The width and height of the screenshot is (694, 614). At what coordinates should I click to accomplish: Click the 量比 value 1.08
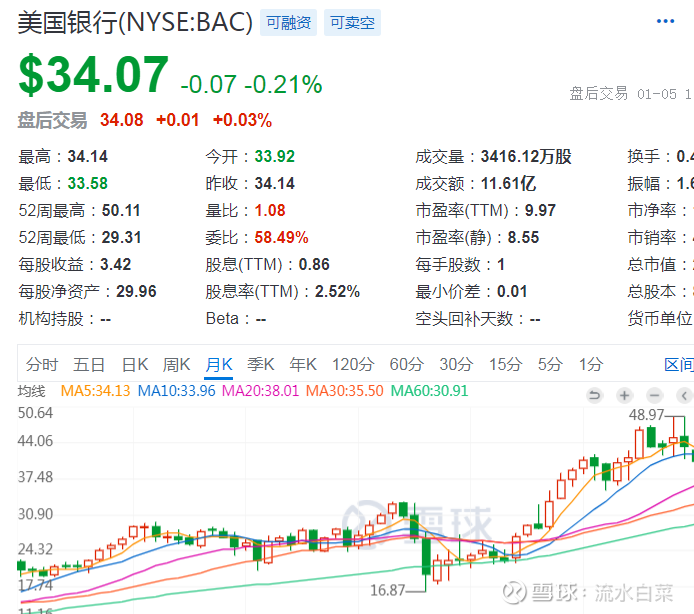[x=270, y=210]
